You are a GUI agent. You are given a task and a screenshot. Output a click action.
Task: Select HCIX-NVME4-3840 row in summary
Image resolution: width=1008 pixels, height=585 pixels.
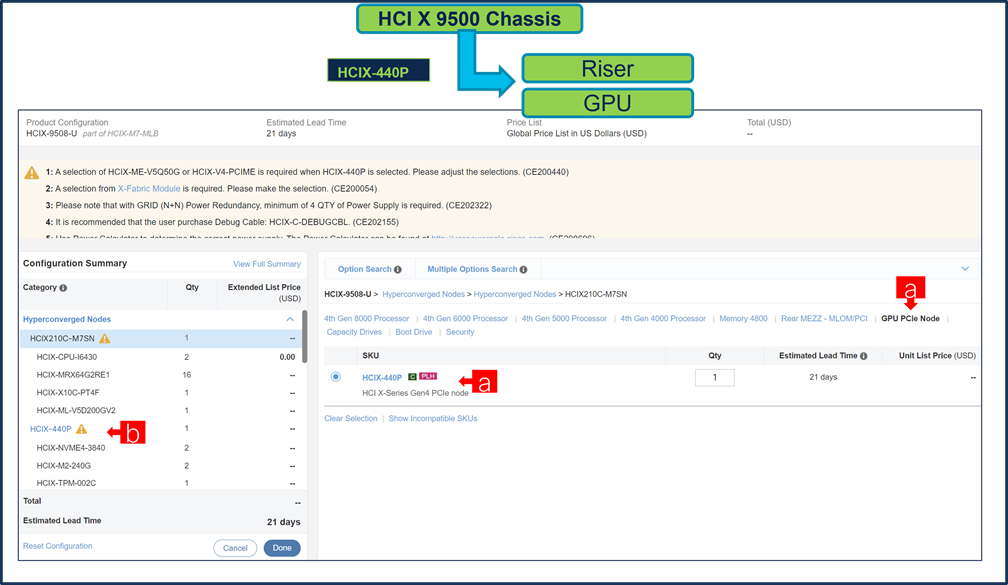161,448
